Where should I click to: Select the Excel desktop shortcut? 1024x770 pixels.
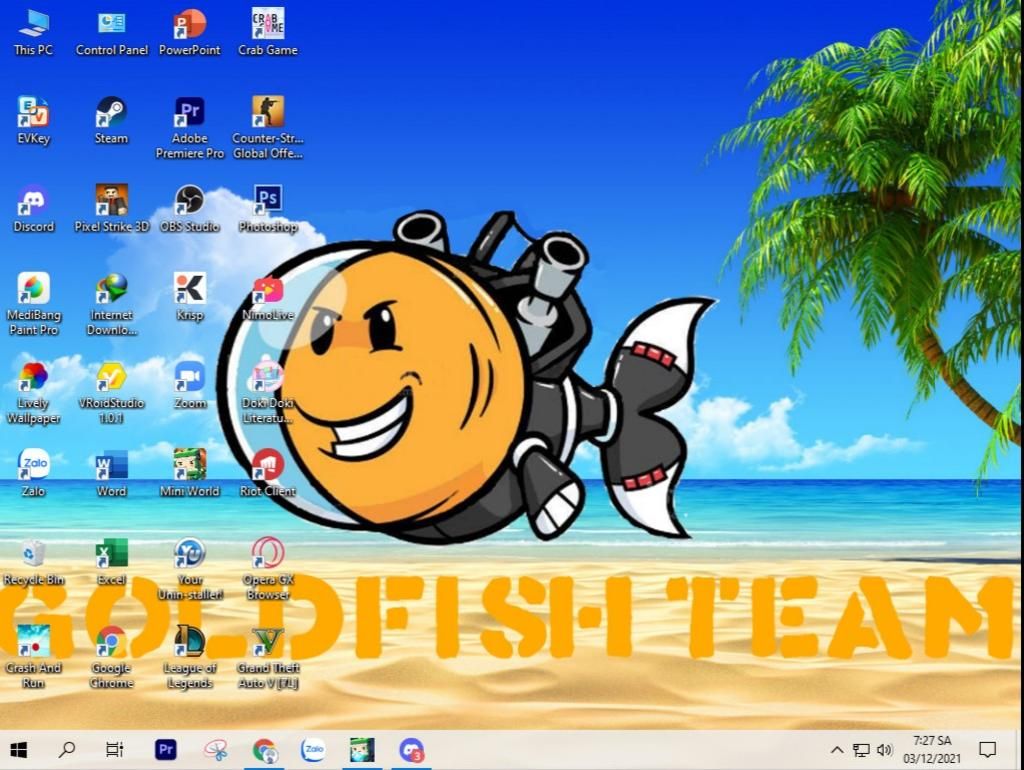pos(112,562)
